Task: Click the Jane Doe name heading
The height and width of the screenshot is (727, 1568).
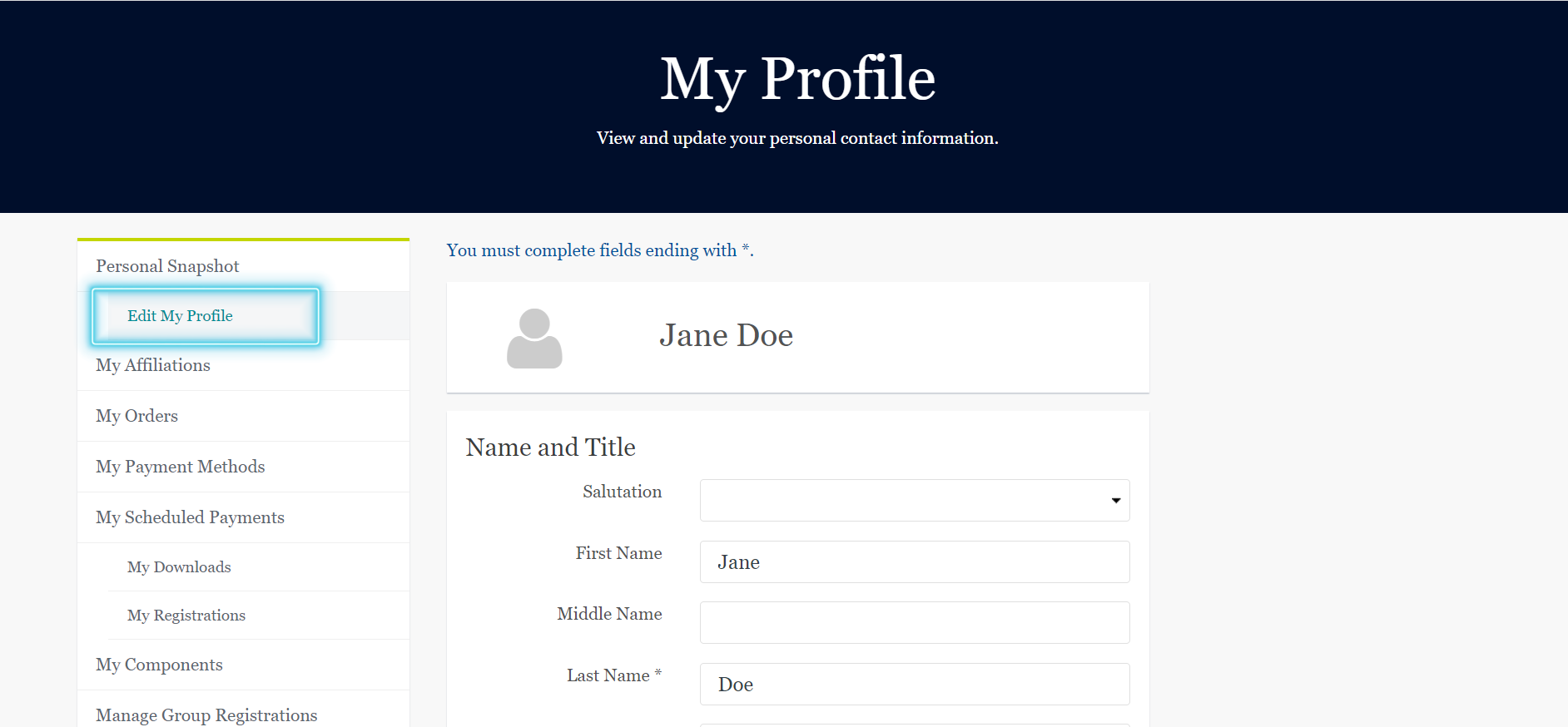Action: 726,335
